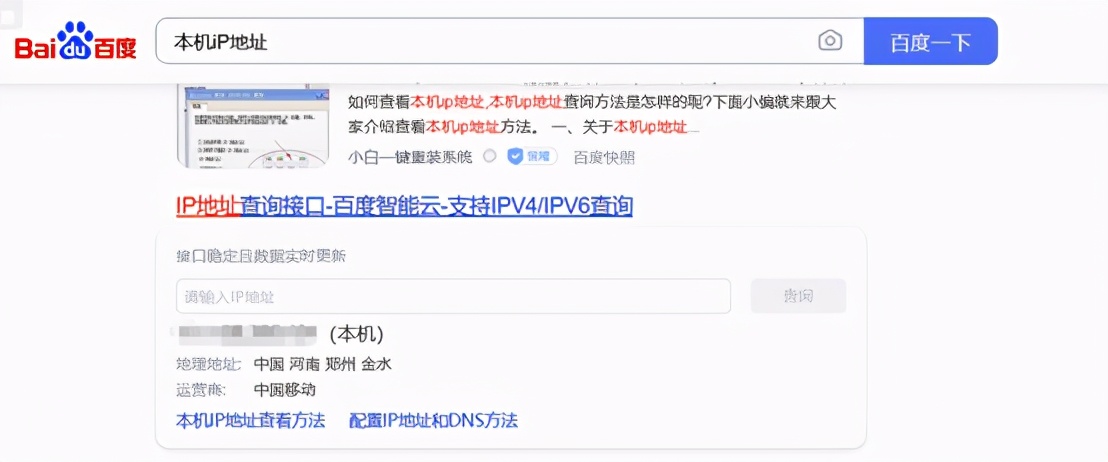Viewport: 1108px width, 462px height.
Task: Open the result thumbnail showing a settings window
Action: (x=253, y=126)
